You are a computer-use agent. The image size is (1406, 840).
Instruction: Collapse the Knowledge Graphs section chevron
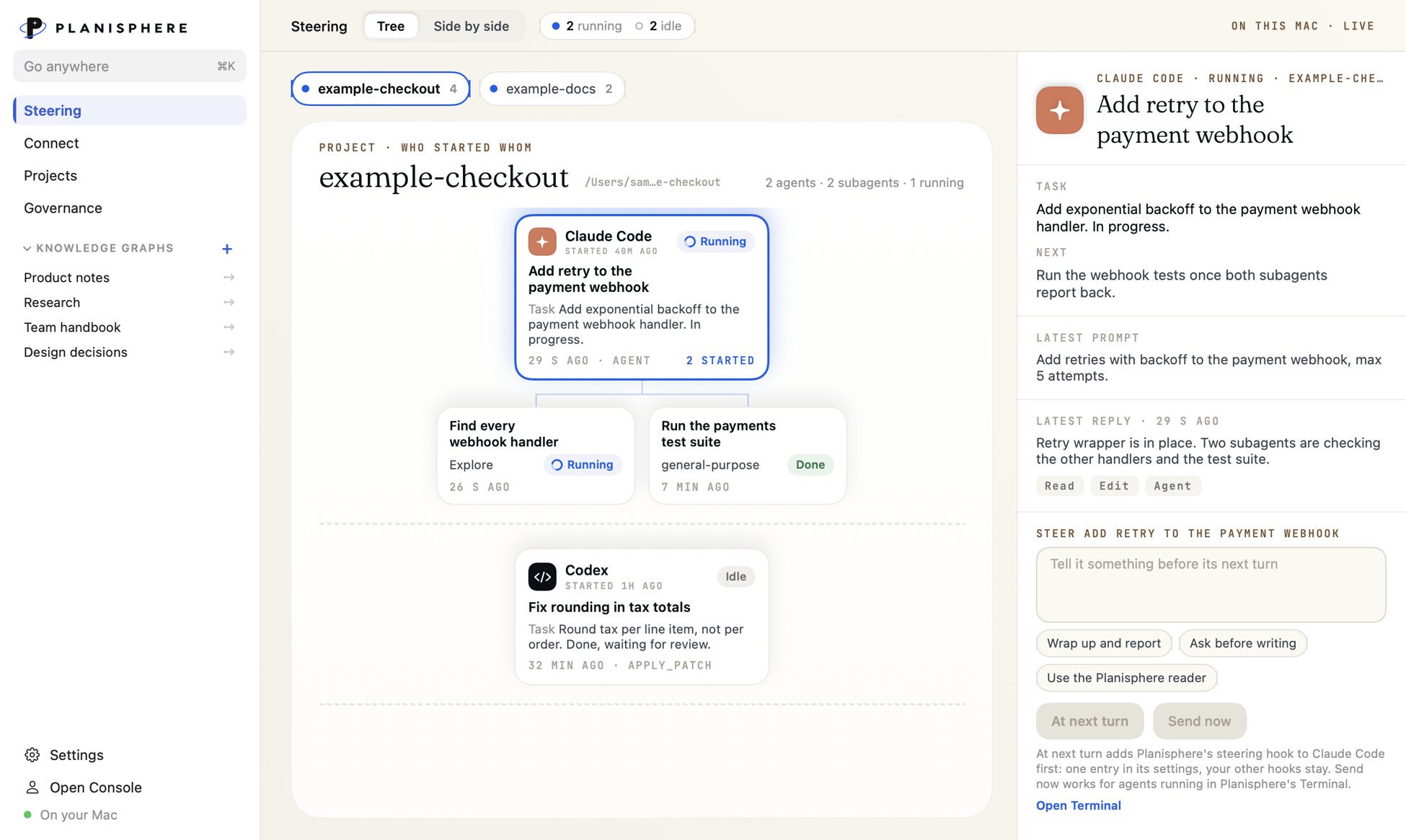(27, 248)
